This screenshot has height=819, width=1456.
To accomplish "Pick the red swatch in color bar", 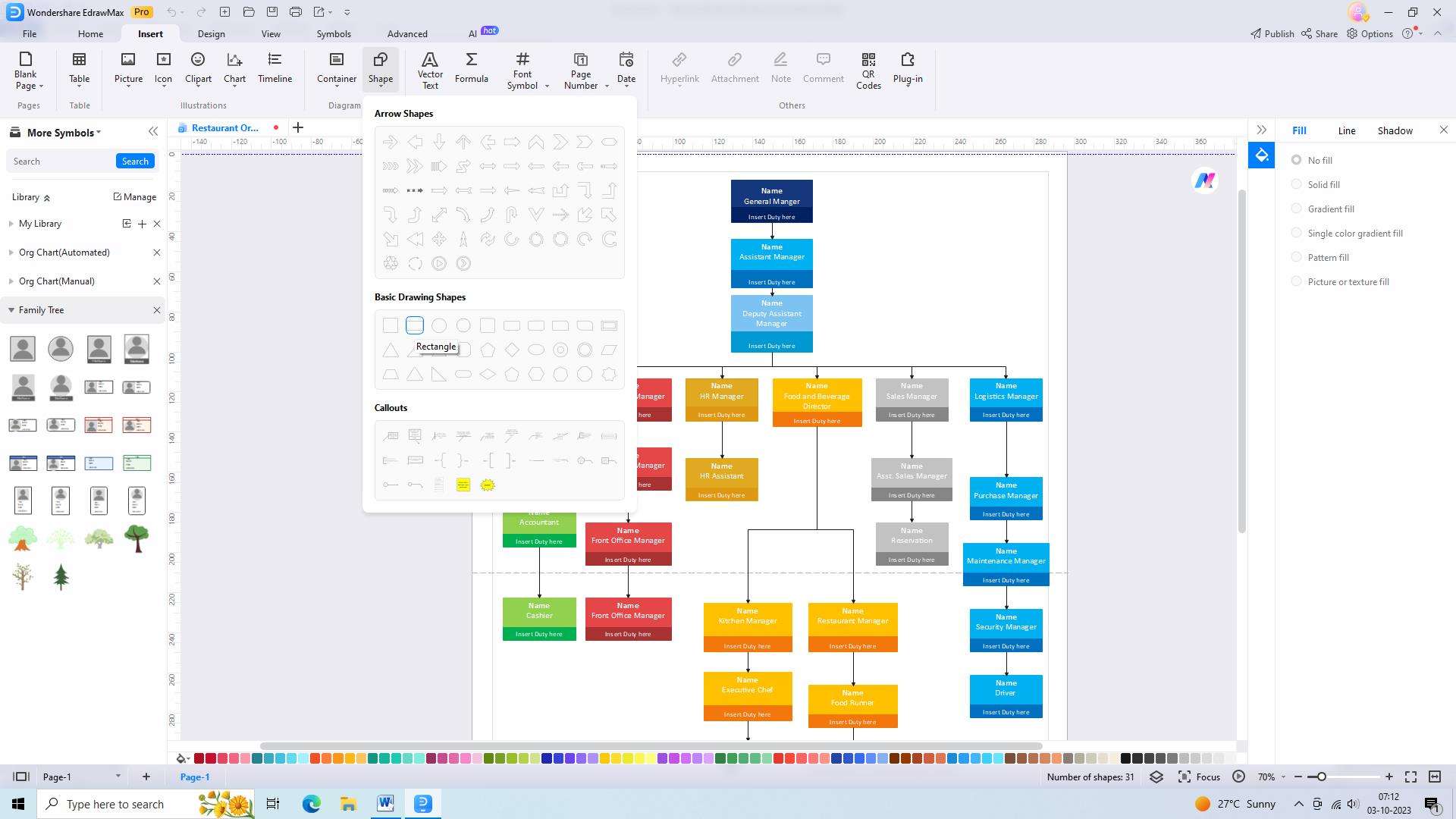I will click(199, 758).
